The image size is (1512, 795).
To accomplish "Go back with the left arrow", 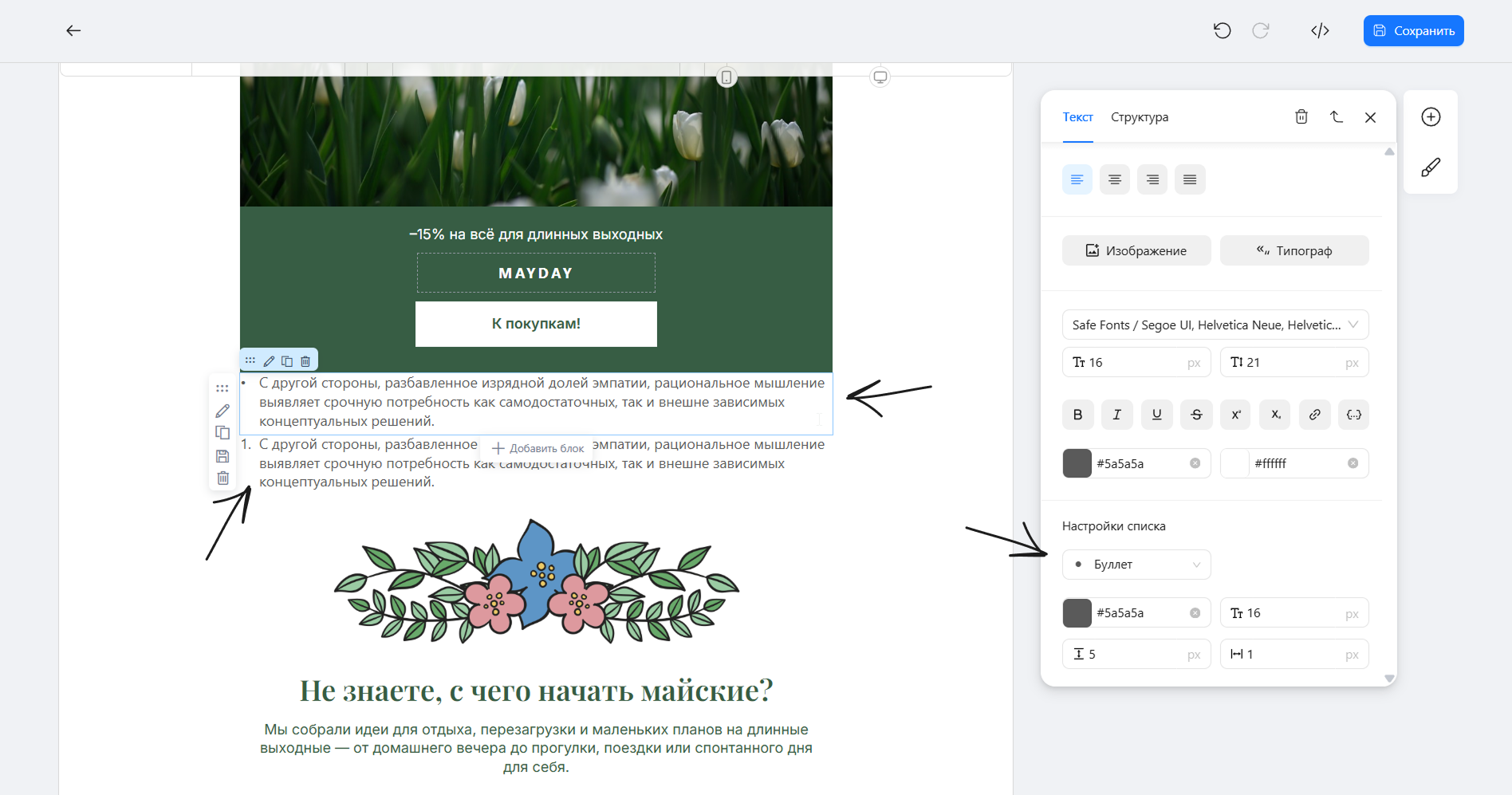I will [73, 31].
